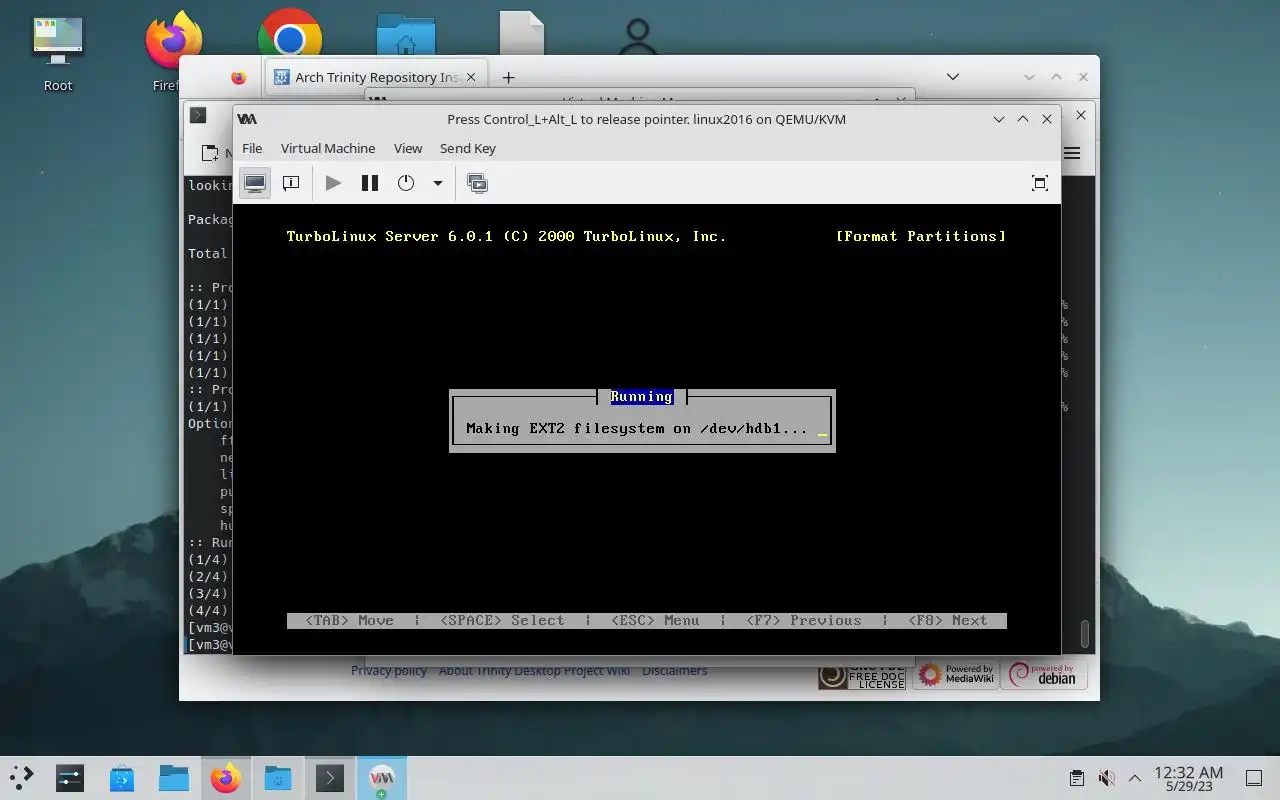This screenshot has width=1280, height=800.
Task: Click the show desktop button
Action: [1253, 778]
